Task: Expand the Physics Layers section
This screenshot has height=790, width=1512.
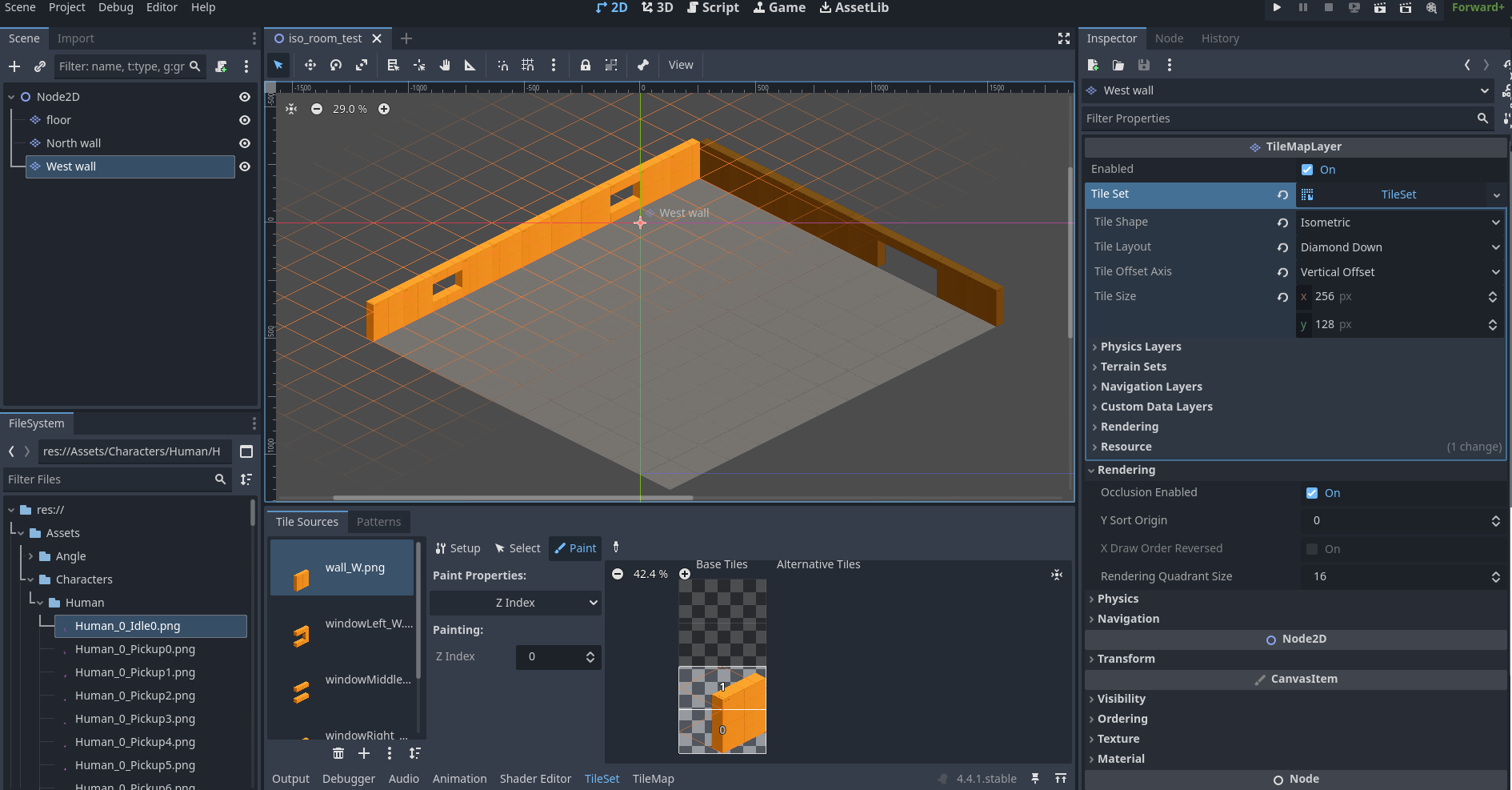Action: 1140,347
